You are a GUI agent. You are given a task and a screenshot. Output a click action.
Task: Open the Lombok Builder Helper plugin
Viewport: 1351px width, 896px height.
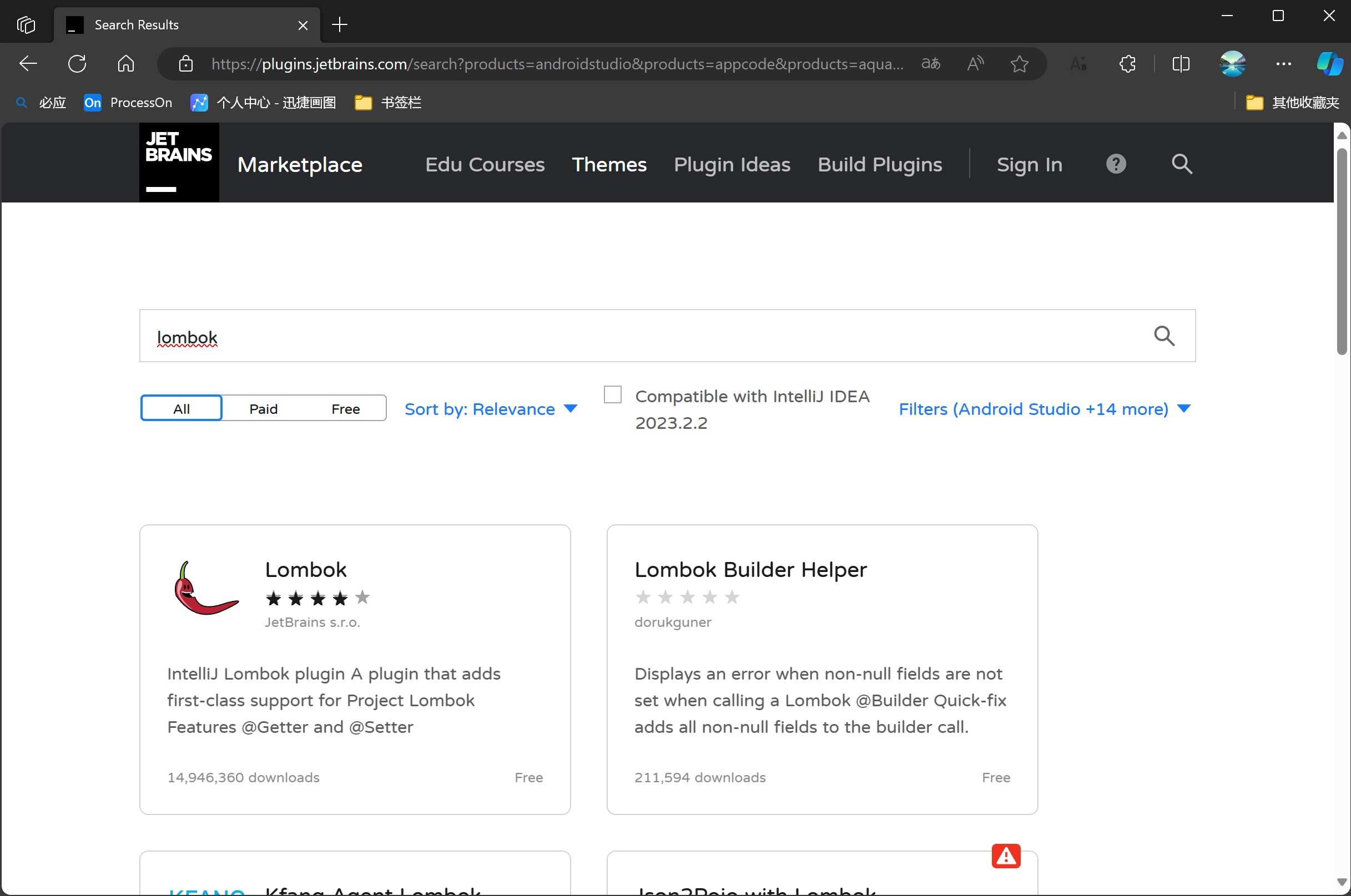coord(750,570)
